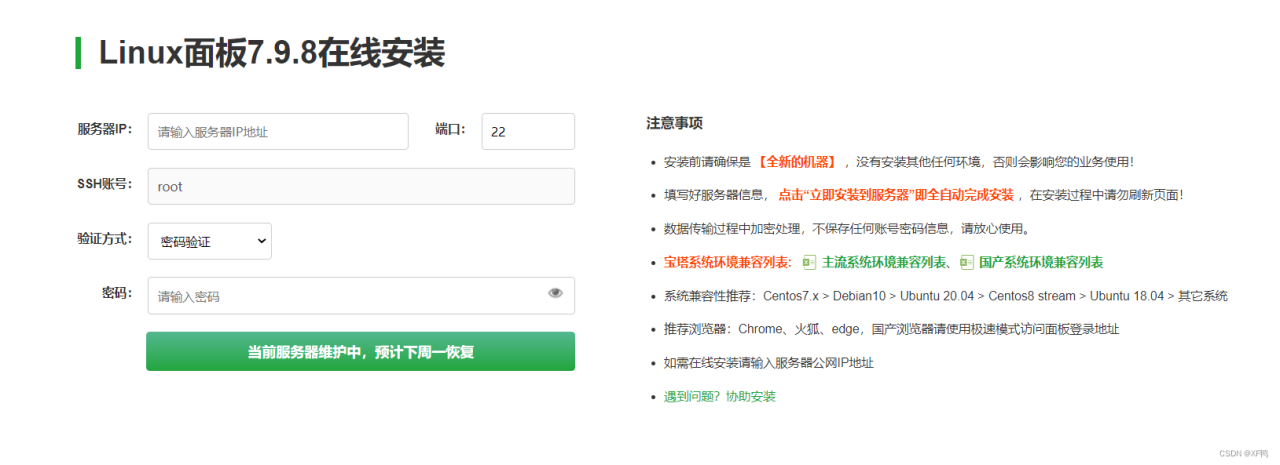Viewport: 1280px width, 465px height.
Task: Click the spreadsheet icon before 主流系统环境兼容列表
Action: [x=809, y=262]
